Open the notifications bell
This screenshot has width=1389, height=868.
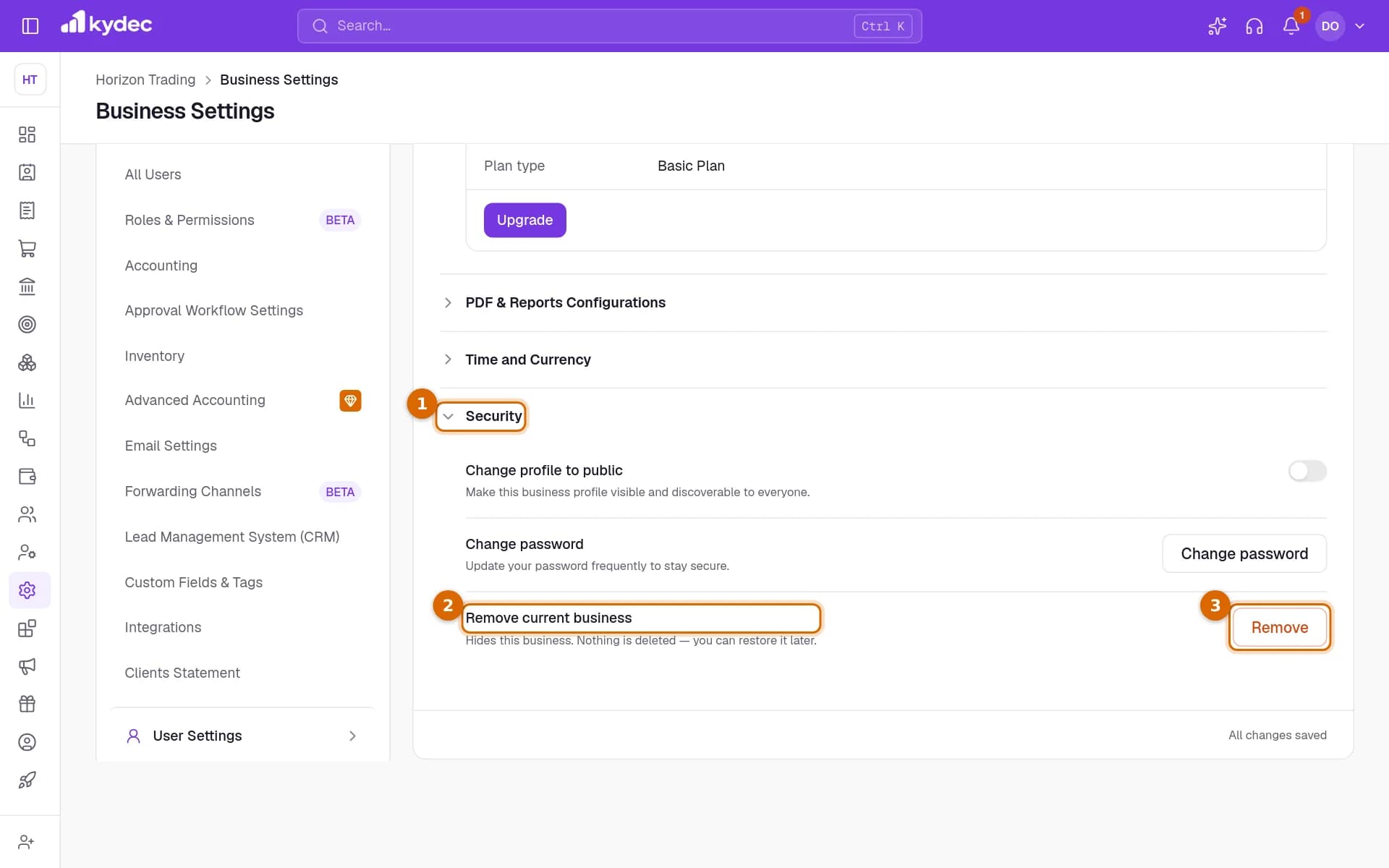click(x=1291, y=26)
